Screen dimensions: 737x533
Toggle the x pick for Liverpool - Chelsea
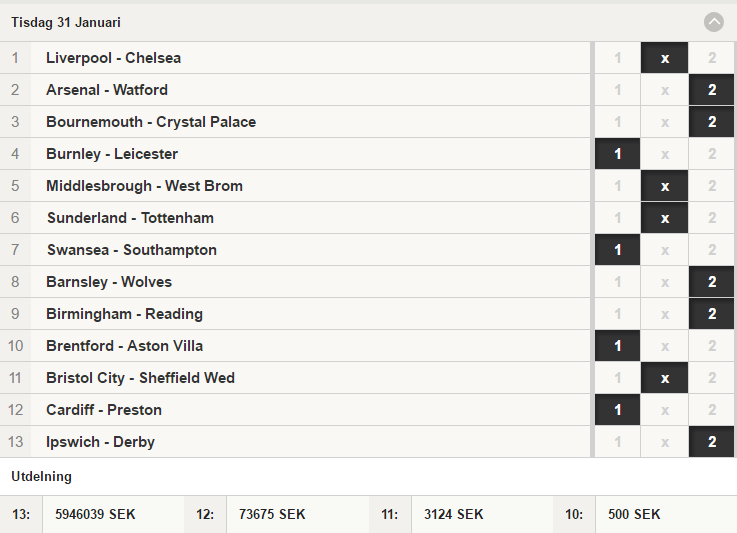tap(665, 58)
